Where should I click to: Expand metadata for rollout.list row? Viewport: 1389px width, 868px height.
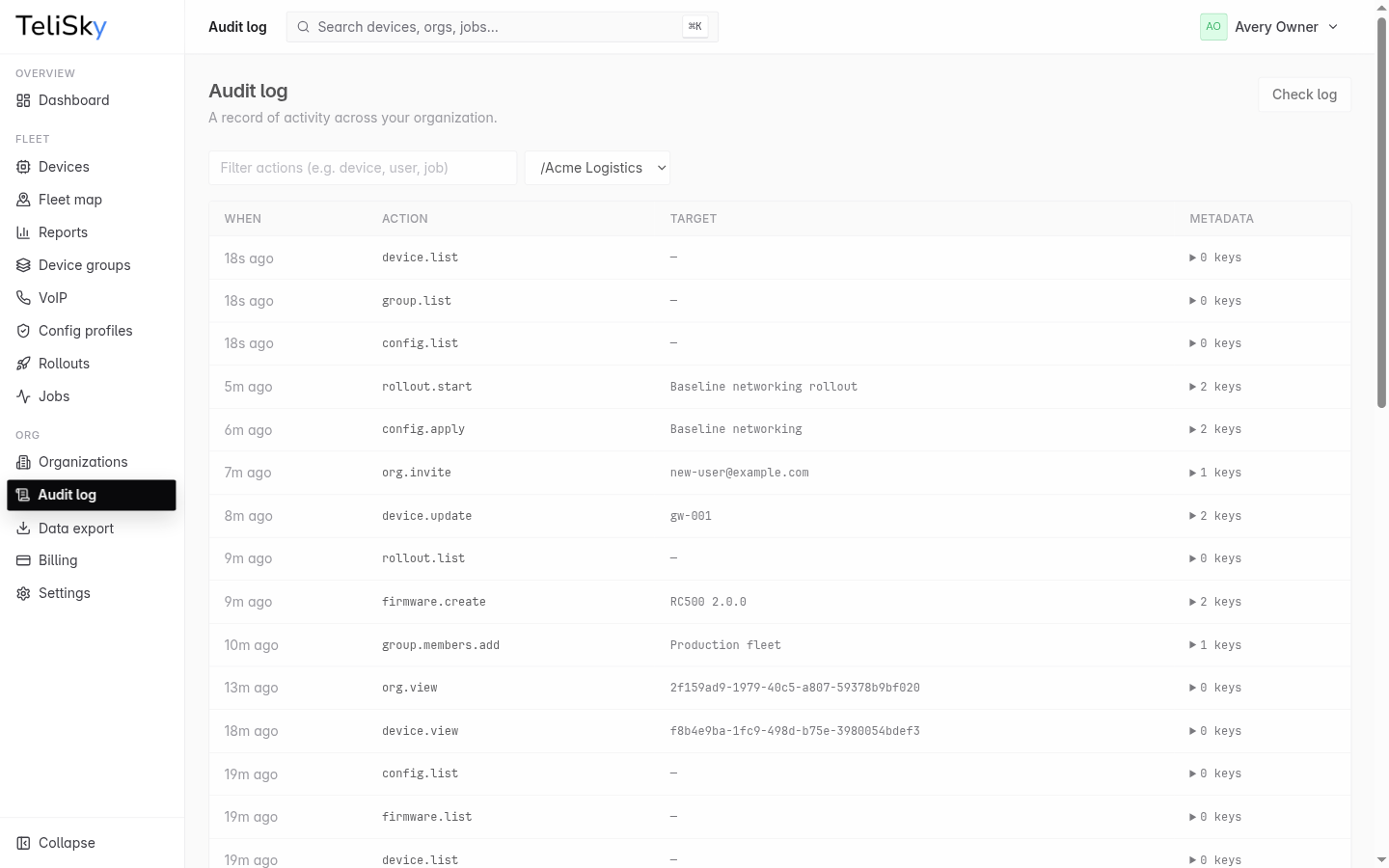(1215, 558)
